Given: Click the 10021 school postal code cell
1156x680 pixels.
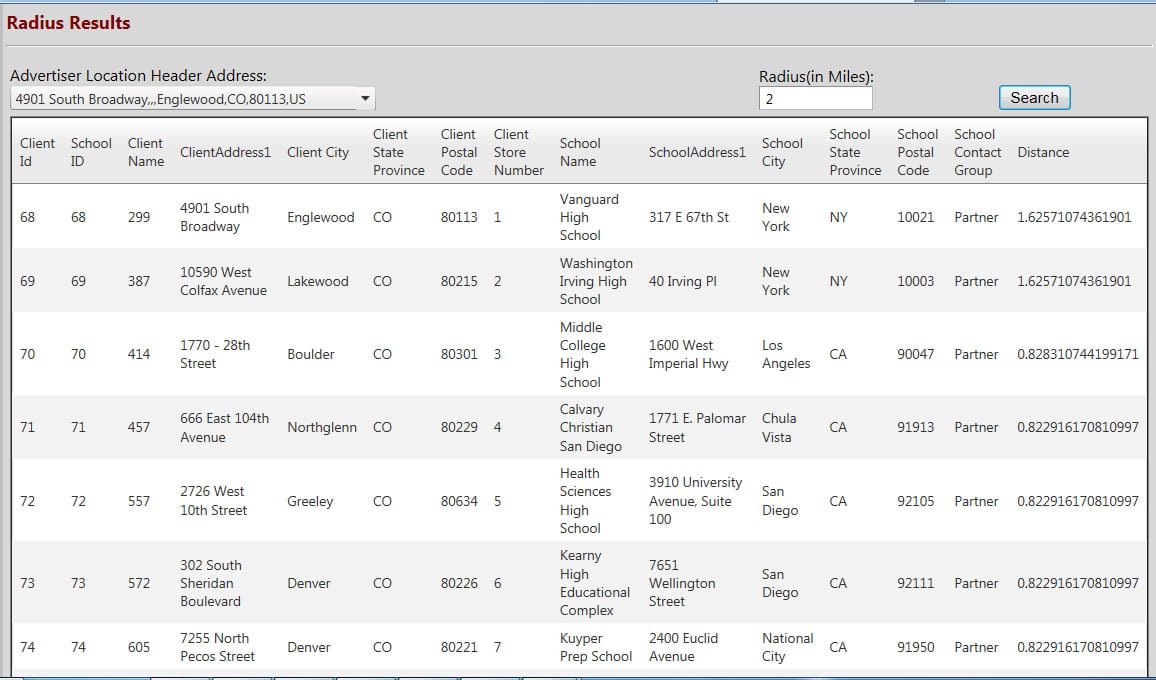Looking at the screenshot, I should click(x=916, y=217).
